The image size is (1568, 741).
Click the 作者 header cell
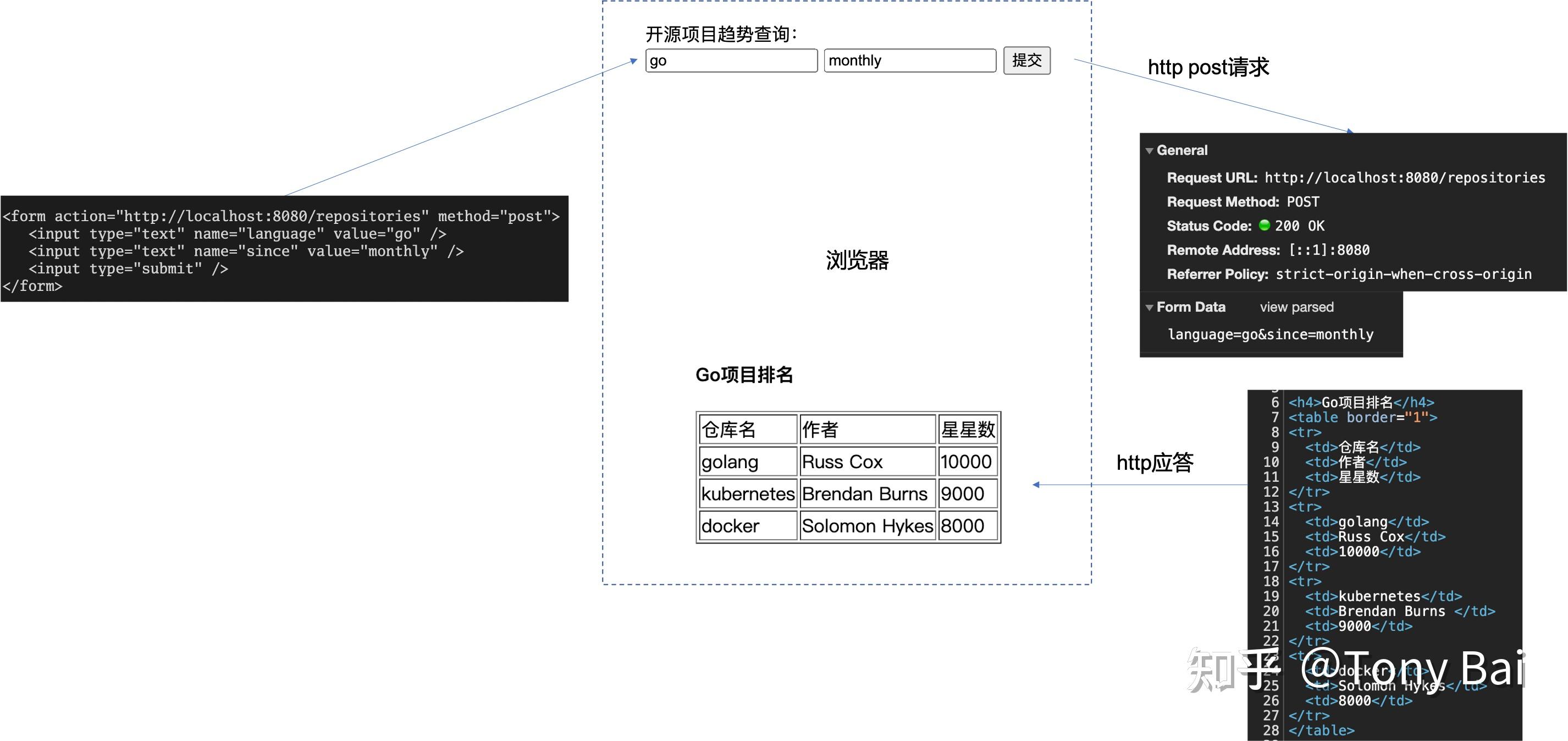point(868,430)
